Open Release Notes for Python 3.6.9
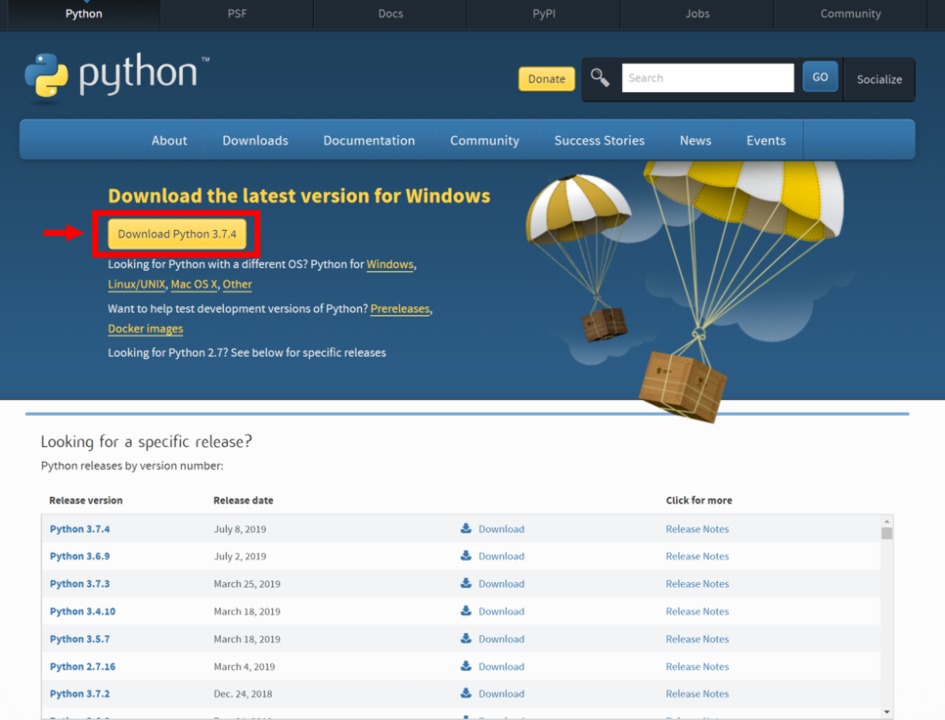Image resolution: width=945 pixels, height=720 pixels. 697,556
